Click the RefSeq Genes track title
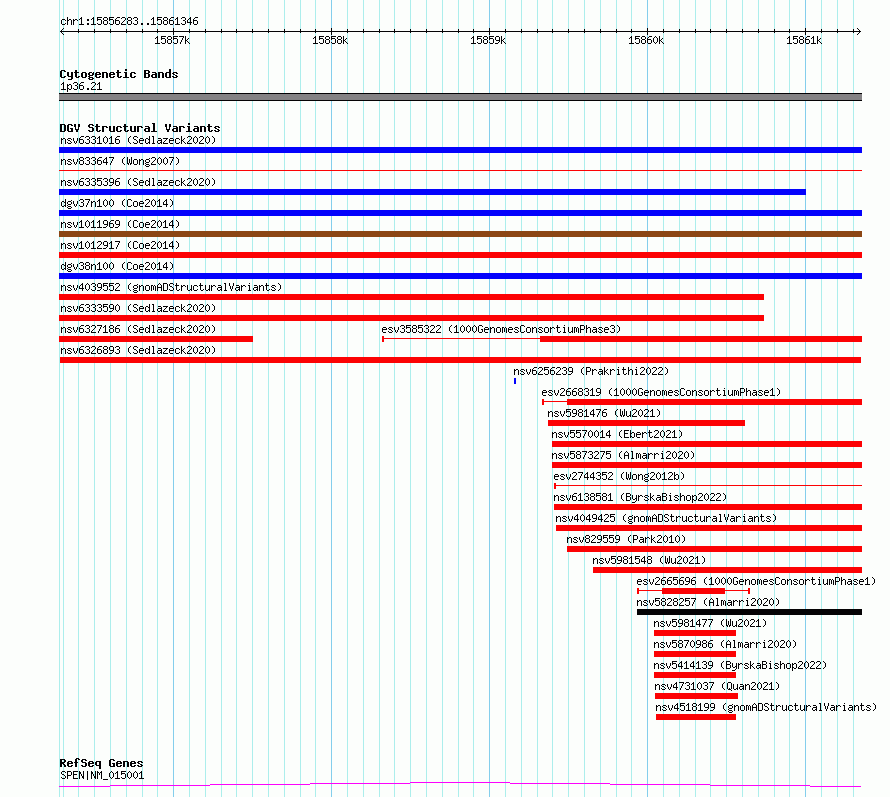The image size is (890, 797). (x=101, y=763)
